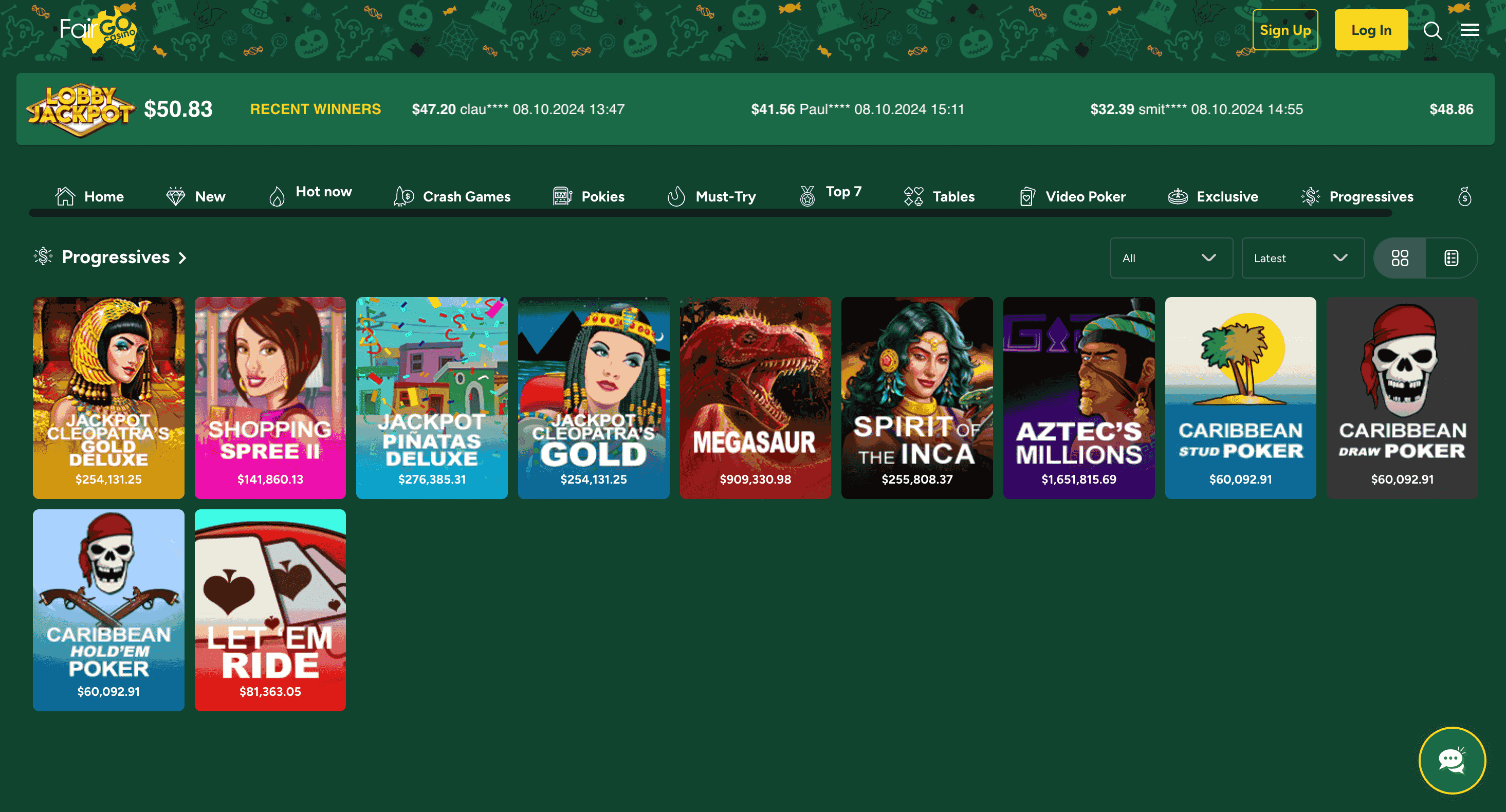Click the money bag icon in nav
1506x812 pixels.
1464,196
